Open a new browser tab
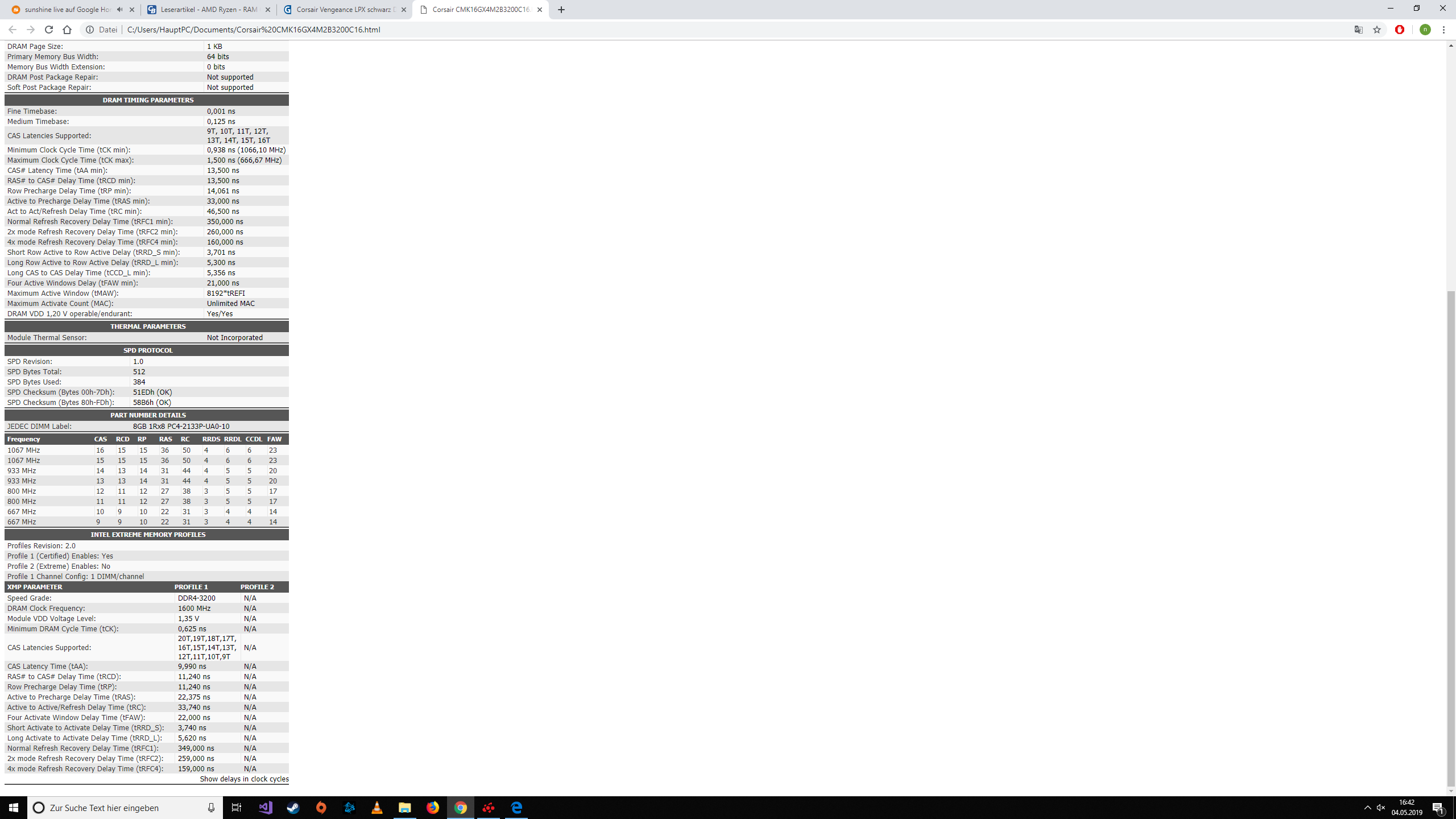The image size is (1456, 819). [x=561, y=10]
